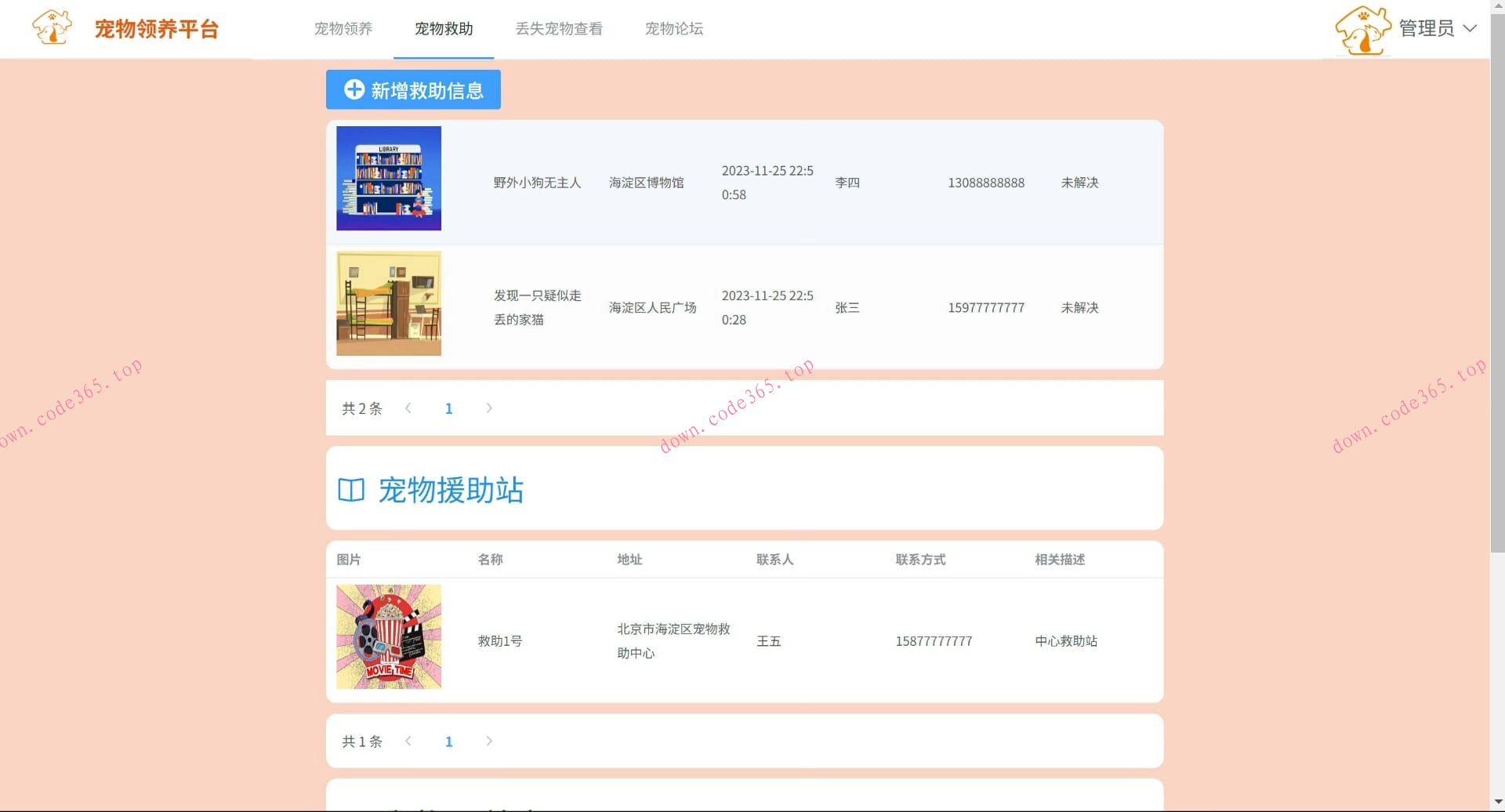1505x812 pixels.
Task: Open the 宠物论坛 section
Action: pos(674,29)
